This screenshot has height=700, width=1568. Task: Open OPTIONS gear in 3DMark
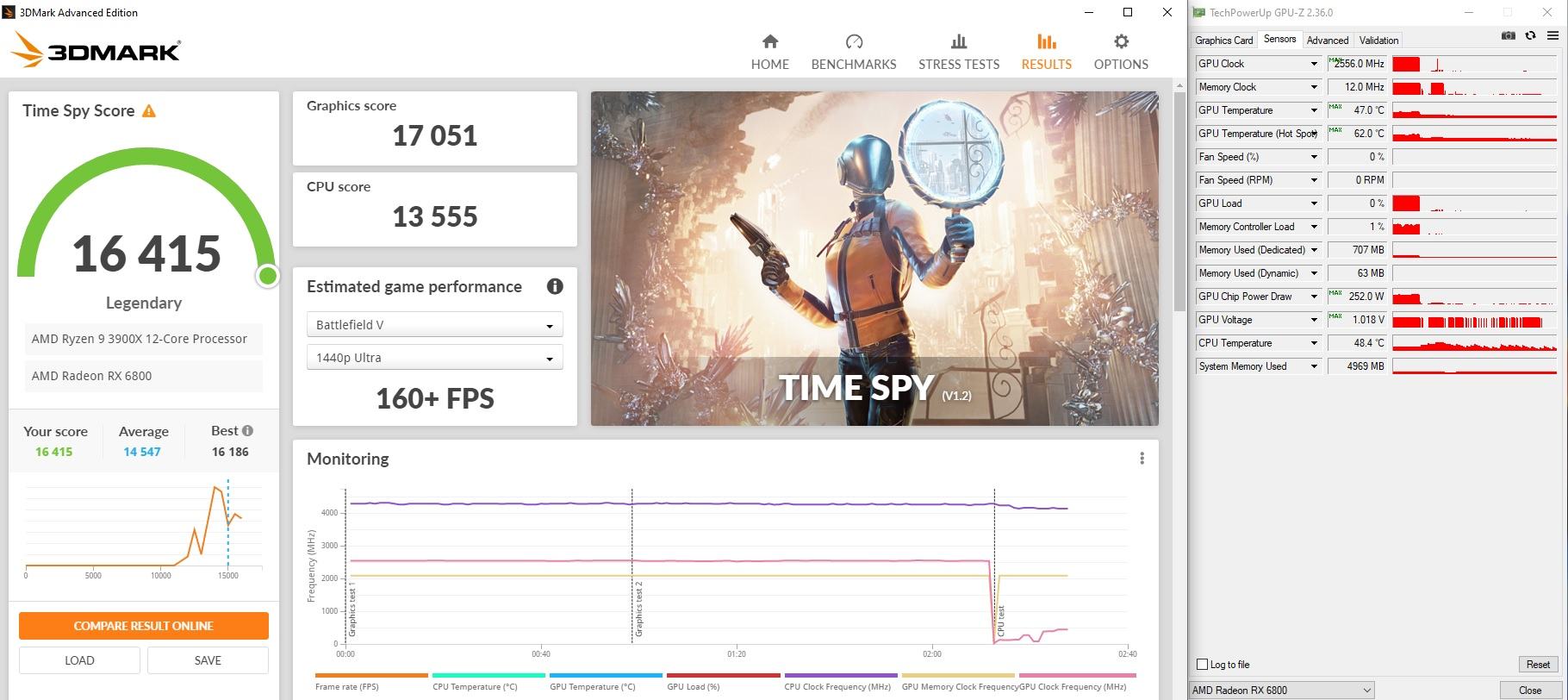tap(1121, 53)
